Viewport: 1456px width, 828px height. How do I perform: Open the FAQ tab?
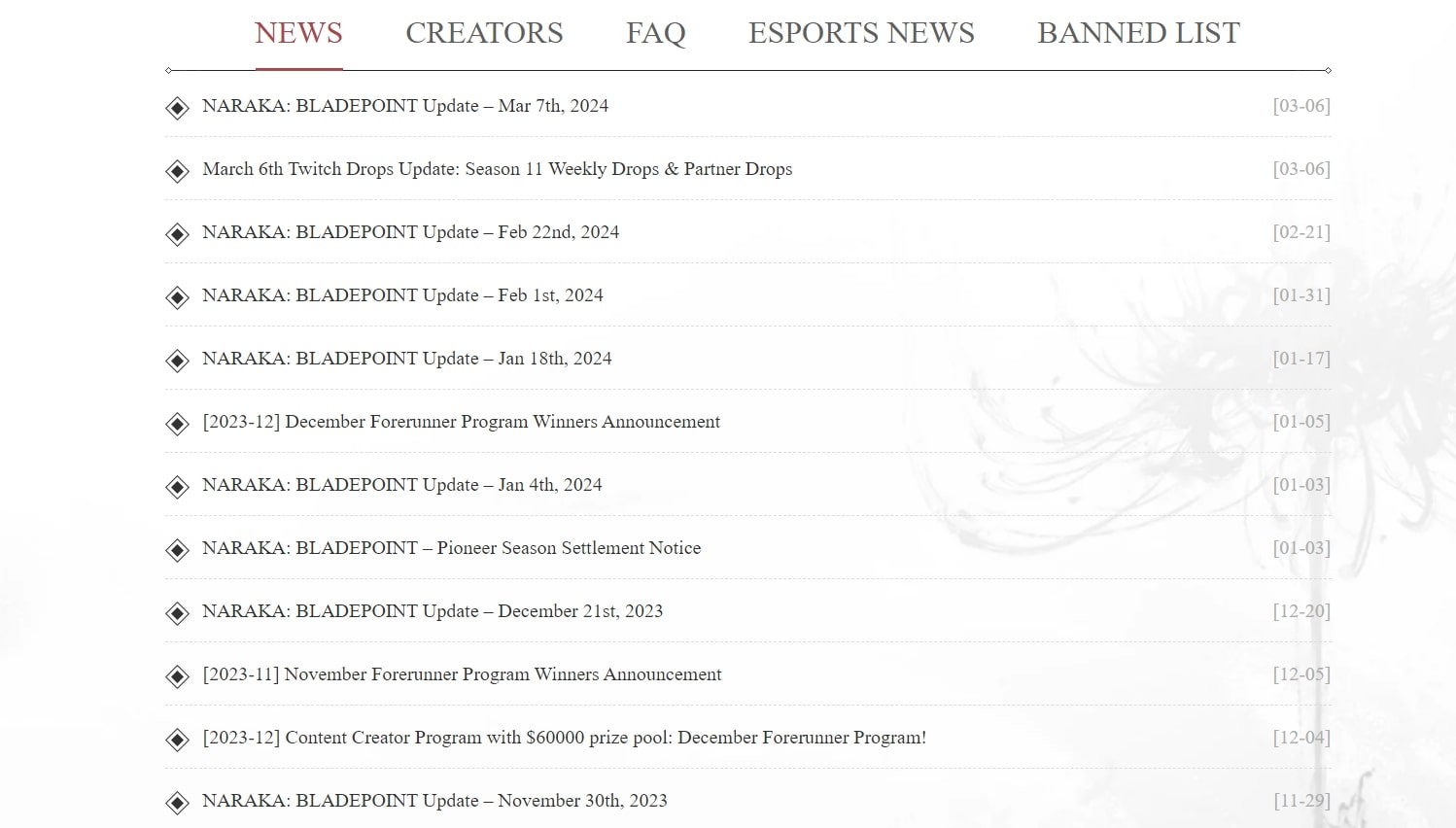655,33
